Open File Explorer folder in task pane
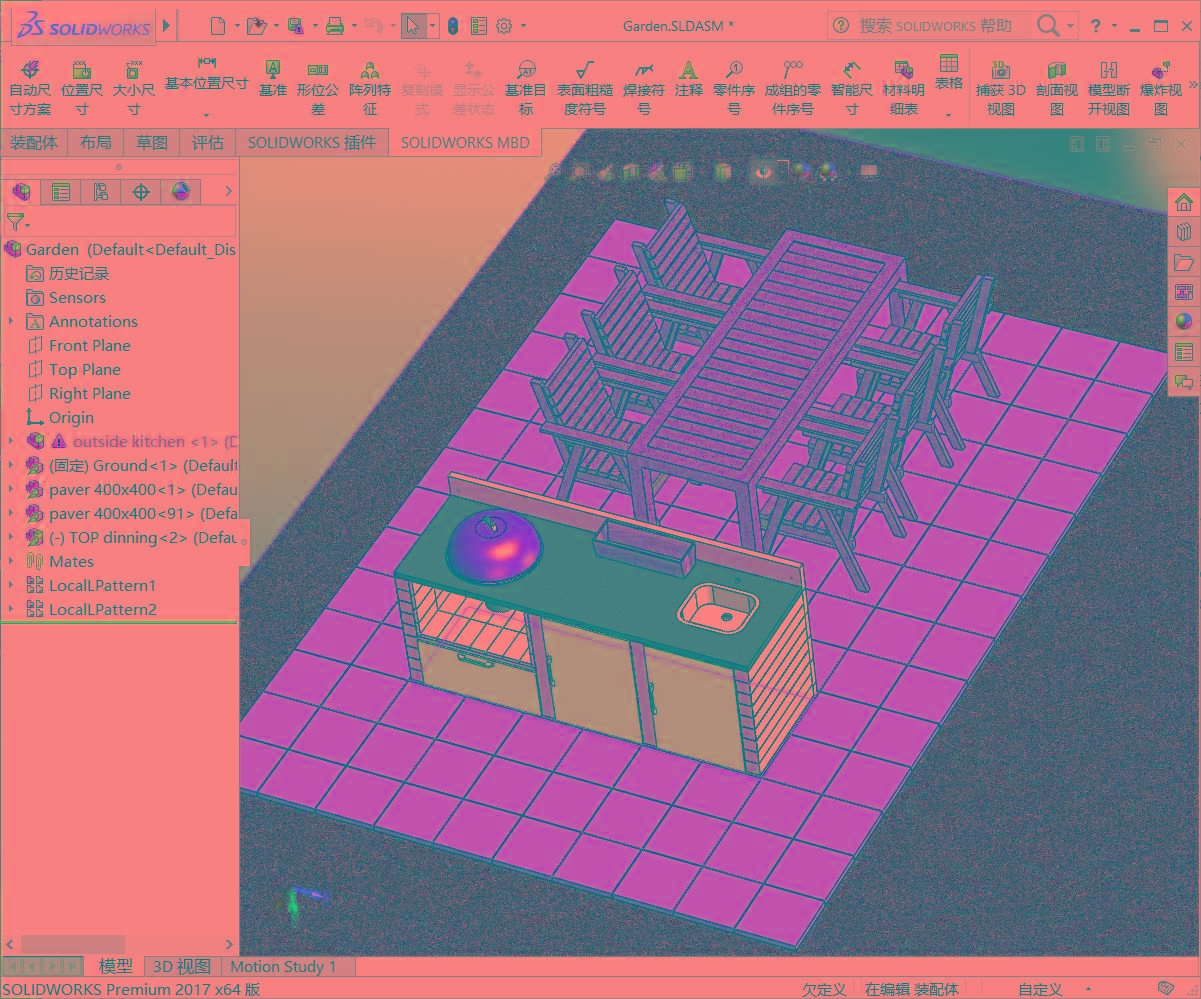 1184,263
